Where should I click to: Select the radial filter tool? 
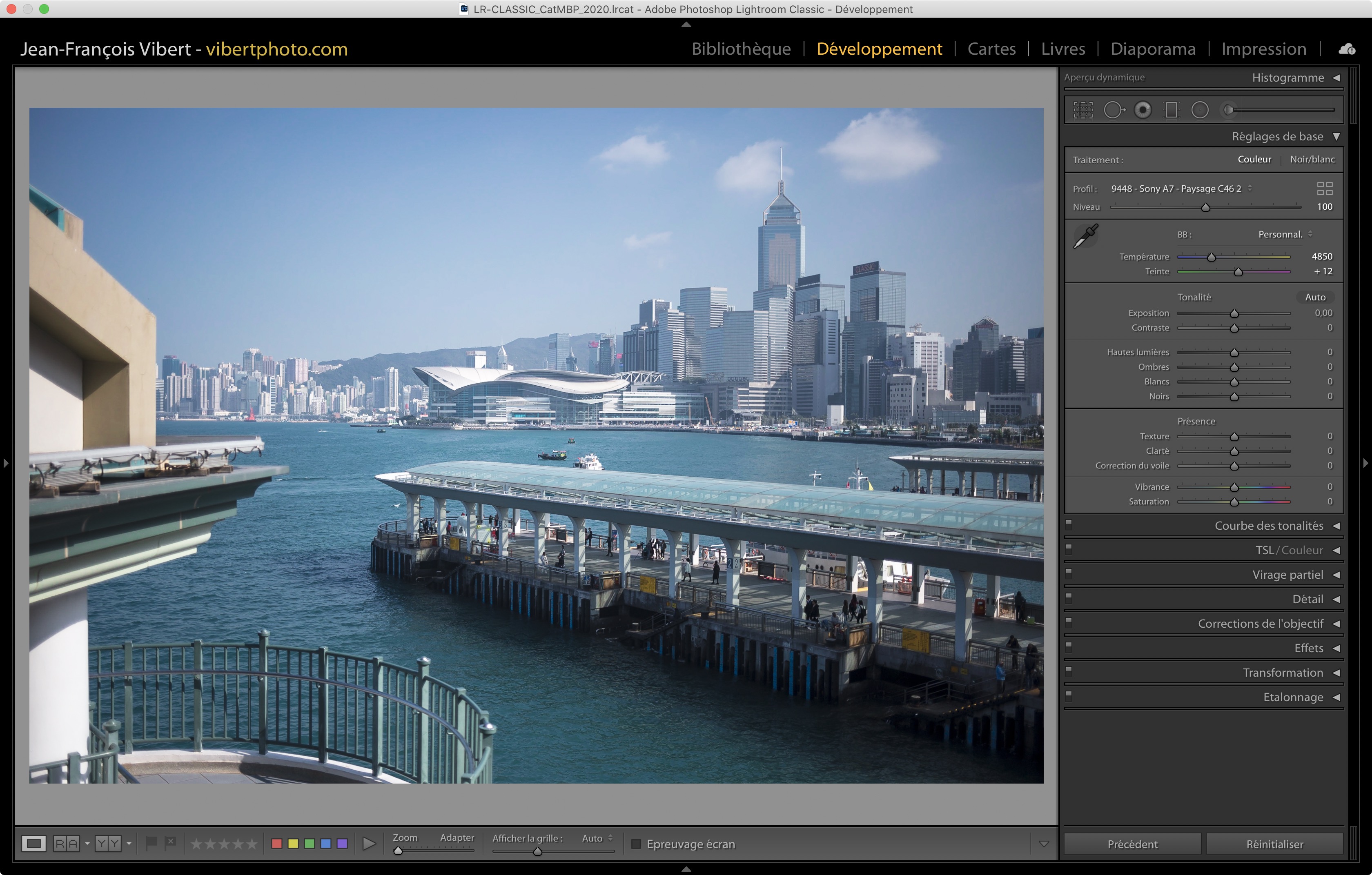tap(1199, 110)
